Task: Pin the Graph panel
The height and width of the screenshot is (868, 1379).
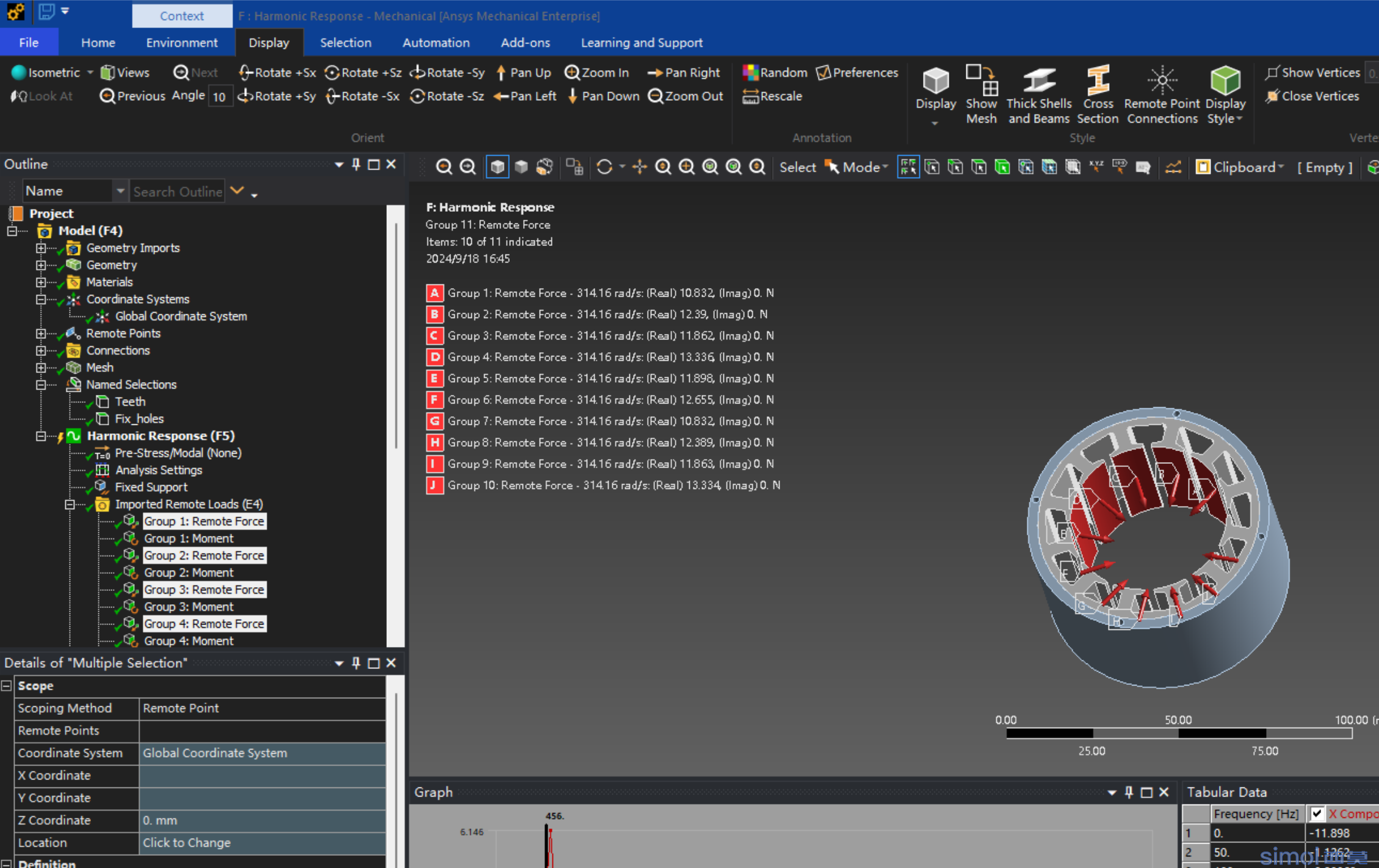Action: coord(1129,792)
